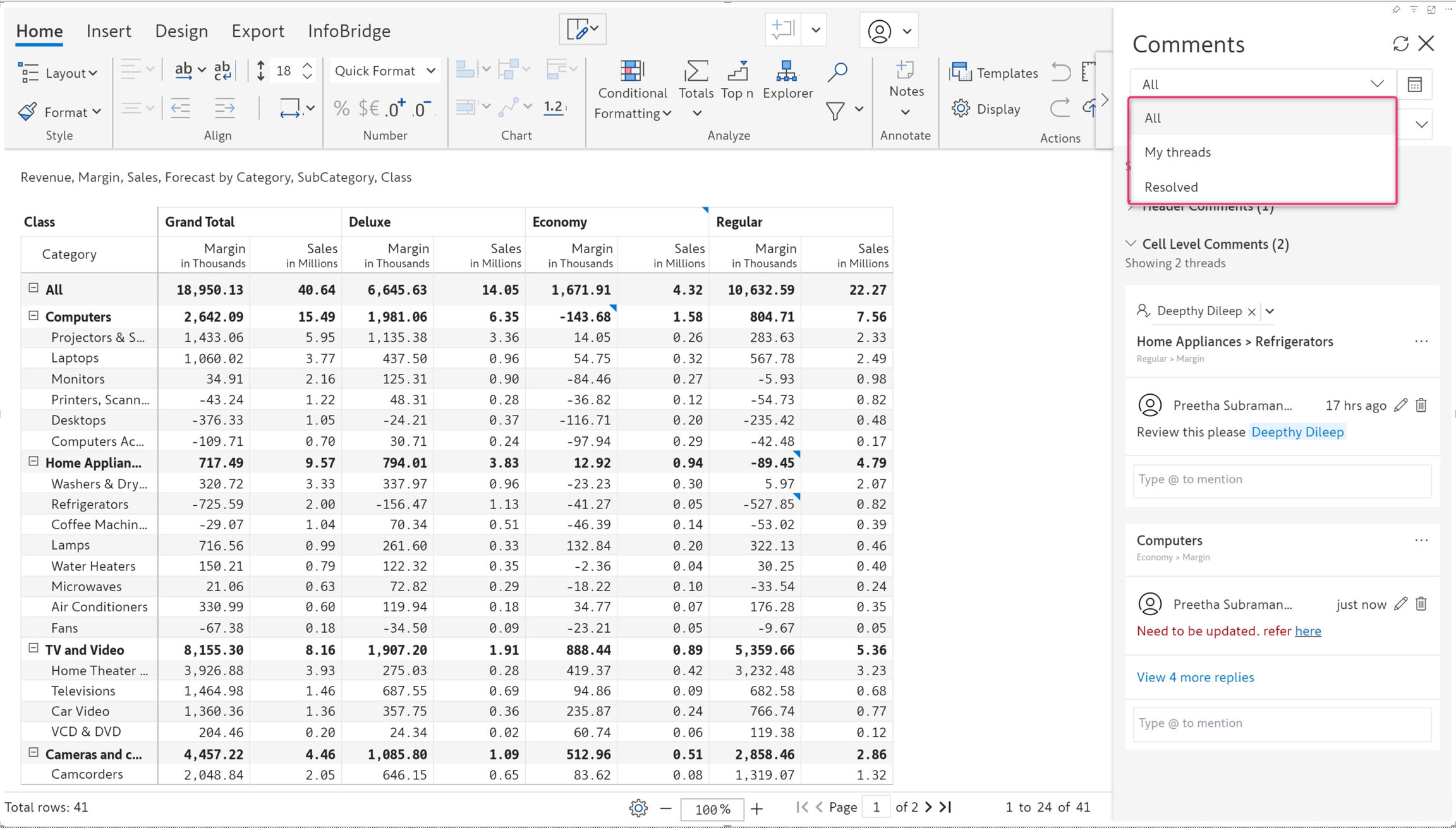This screenshot has height=828, width=1456.
Task: Switch to the InfoBridge tab
Action: [349, 31]
